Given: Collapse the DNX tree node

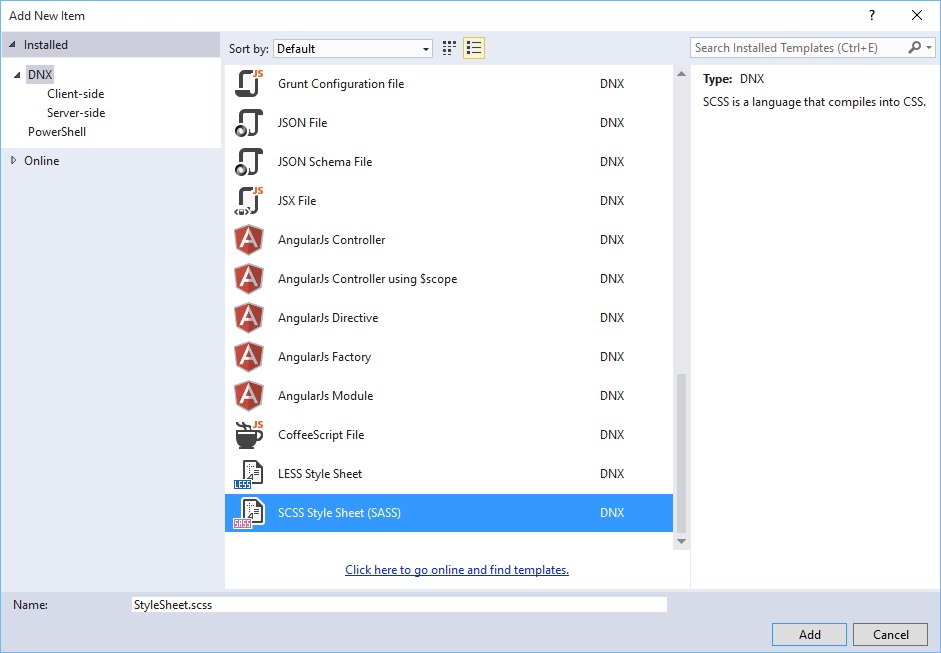Looking at the screenshot, I should point(17,75).
